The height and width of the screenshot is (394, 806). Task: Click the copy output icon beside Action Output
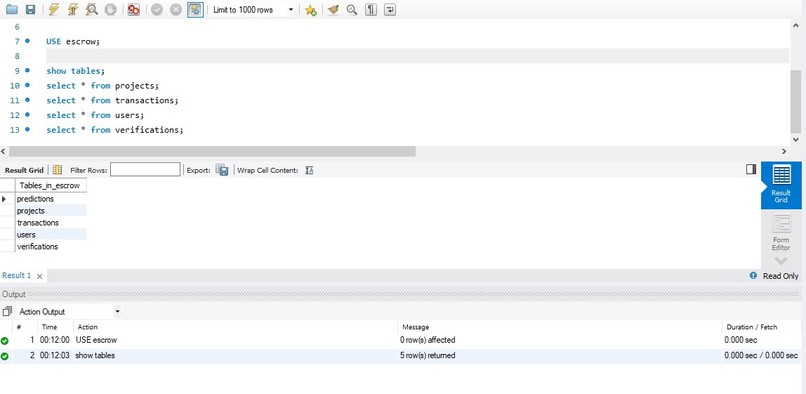[x=7, y=312]
